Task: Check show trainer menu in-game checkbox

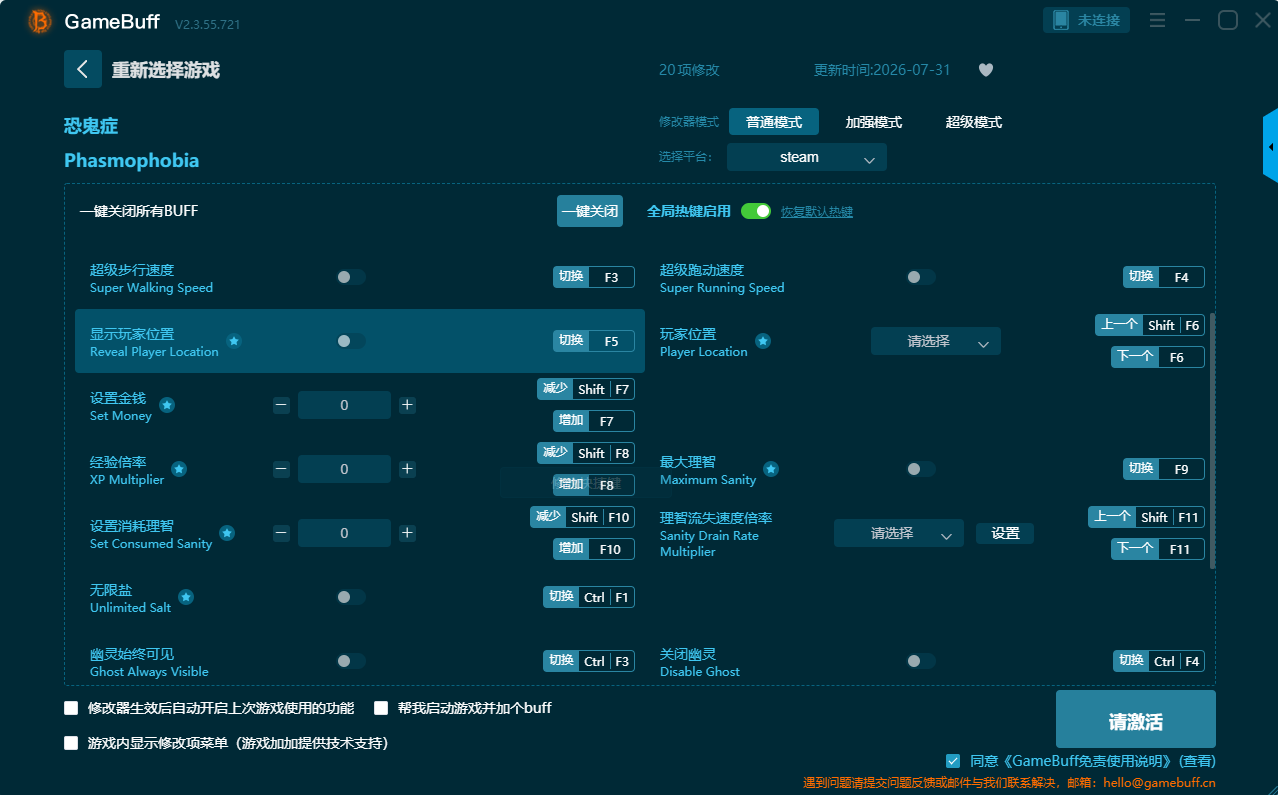Action: coord(71,743)
